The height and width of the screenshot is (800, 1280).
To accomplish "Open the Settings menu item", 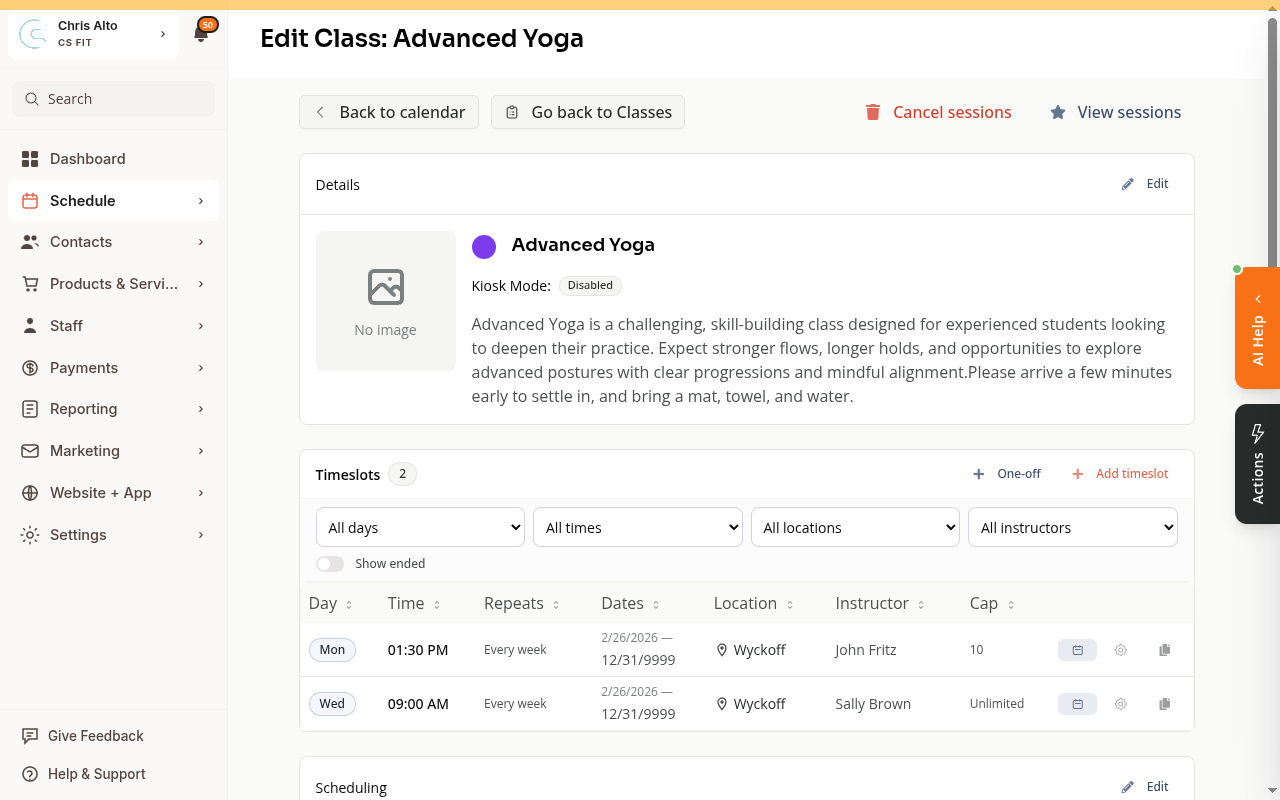I will pos(113,535).
